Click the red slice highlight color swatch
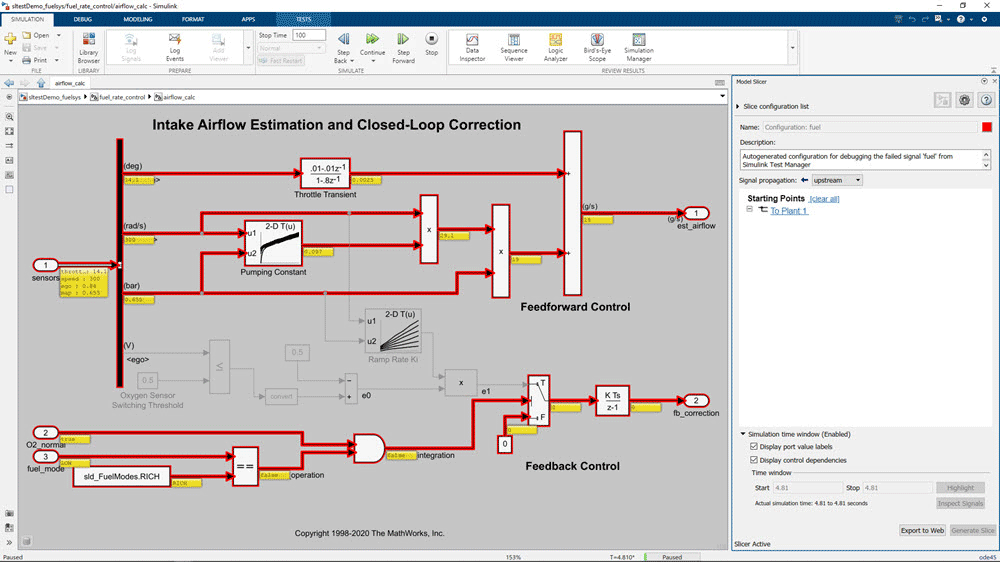 [986, 128]
